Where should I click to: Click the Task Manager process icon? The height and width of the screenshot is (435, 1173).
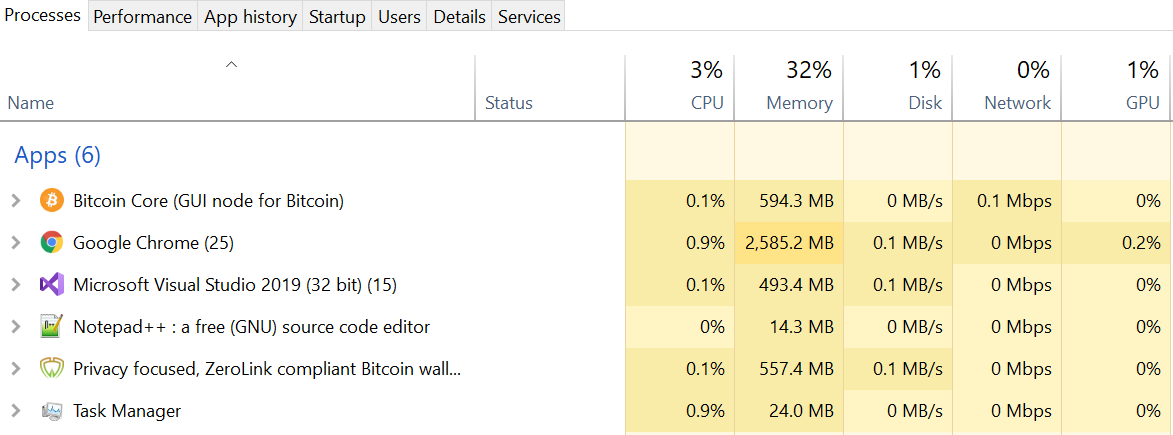(51, 410)
